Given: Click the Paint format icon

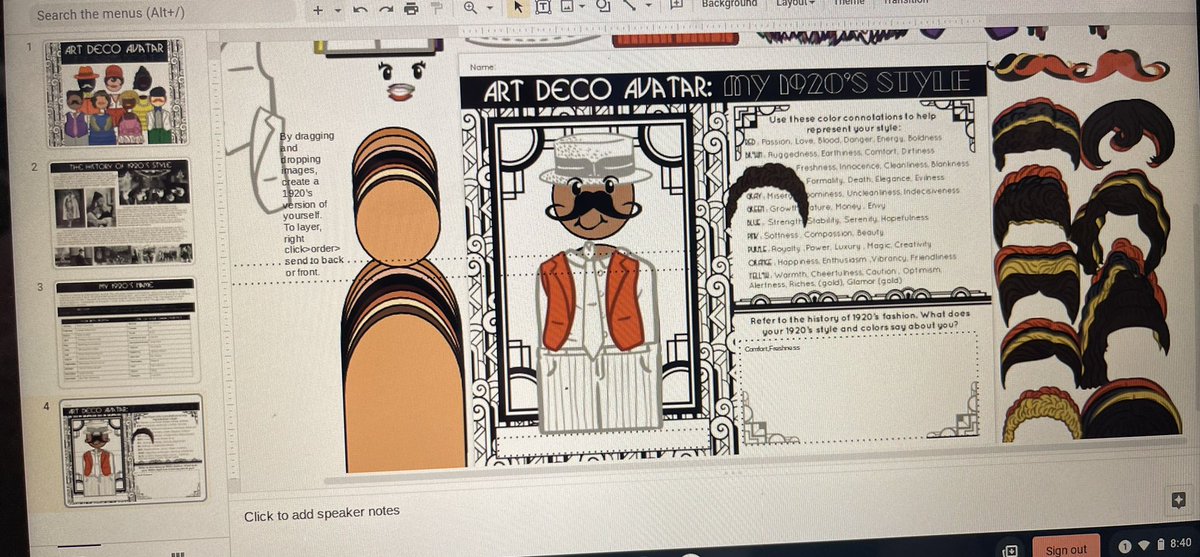Looking at the screenshot, I should click(437, 9).
